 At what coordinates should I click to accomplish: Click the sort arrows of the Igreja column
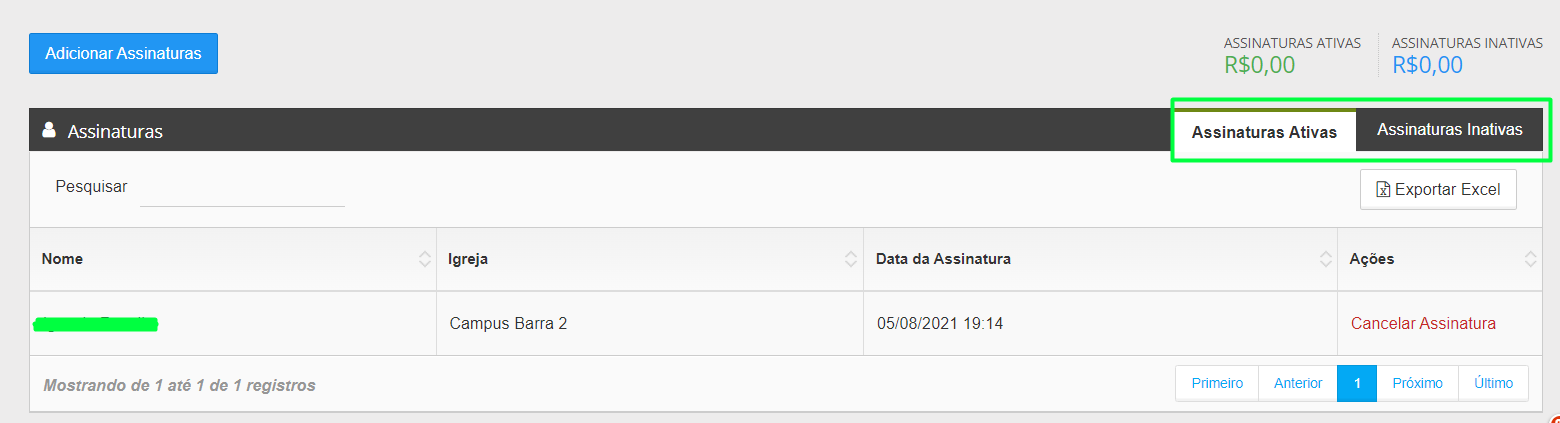click(851, 259)
